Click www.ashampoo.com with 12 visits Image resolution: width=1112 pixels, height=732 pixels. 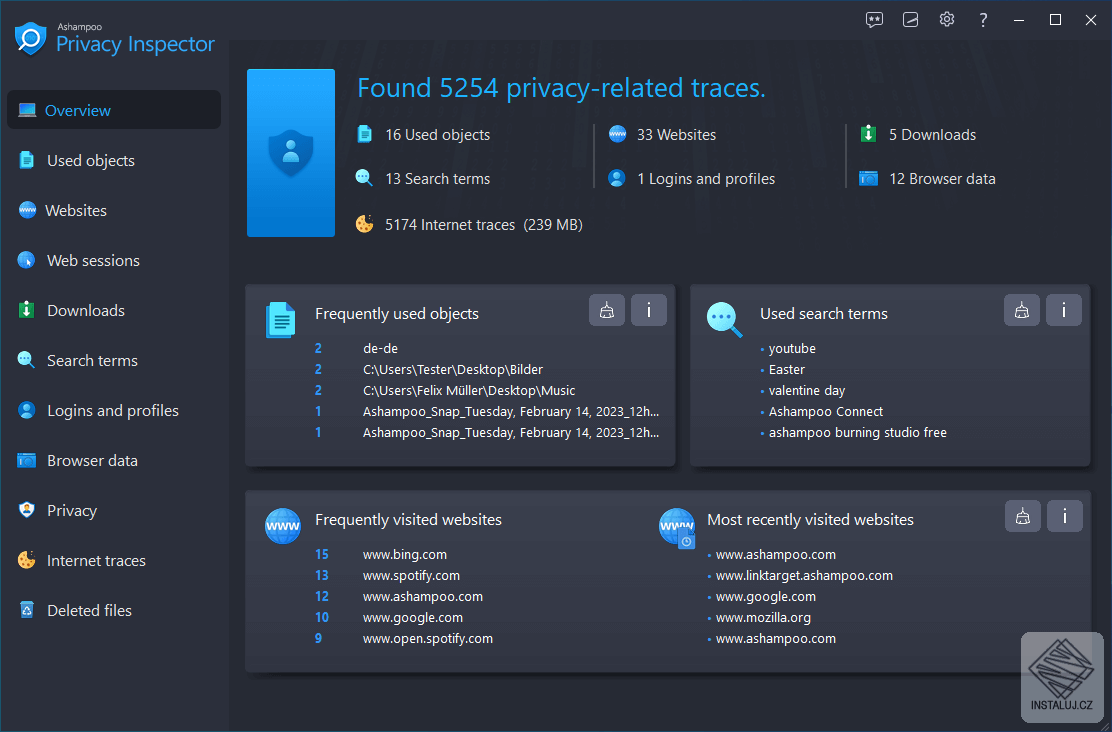click(x=423, y=597)
